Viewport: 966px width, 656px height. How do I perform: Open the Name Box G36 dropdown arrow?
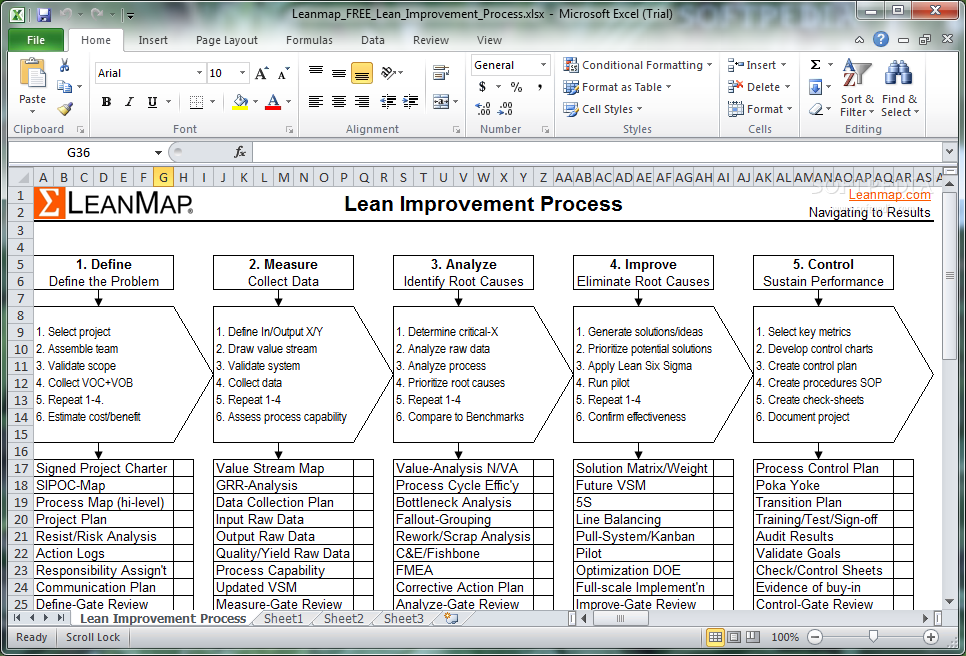[158, 152]
